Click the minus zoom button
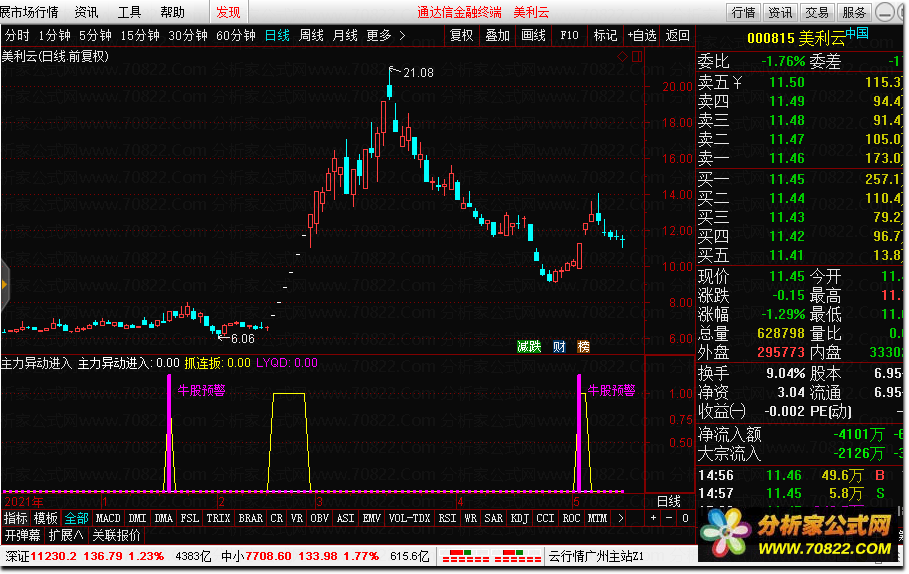 (x=669, y=518)
